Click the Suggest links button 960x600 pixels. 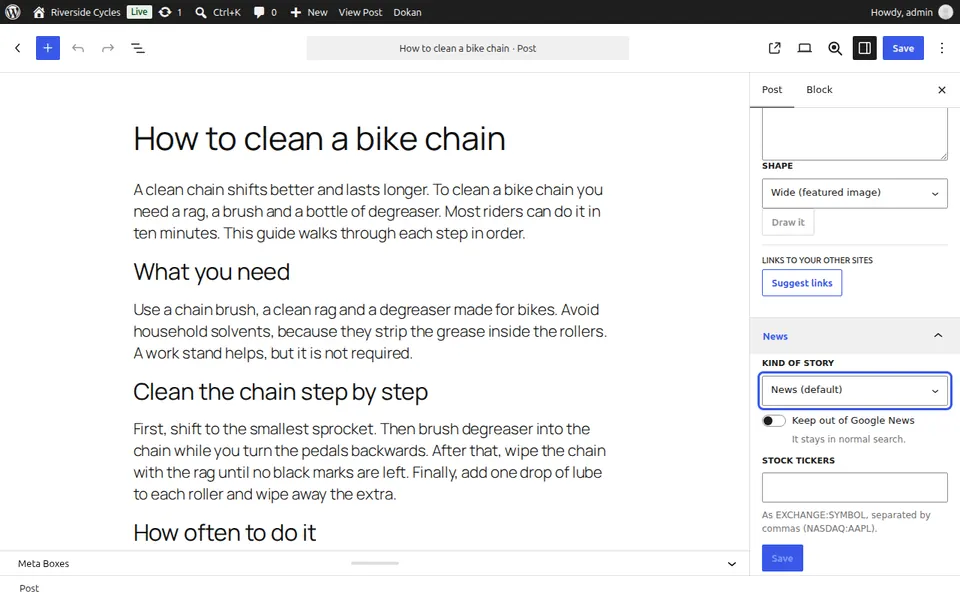click(802, 283)
